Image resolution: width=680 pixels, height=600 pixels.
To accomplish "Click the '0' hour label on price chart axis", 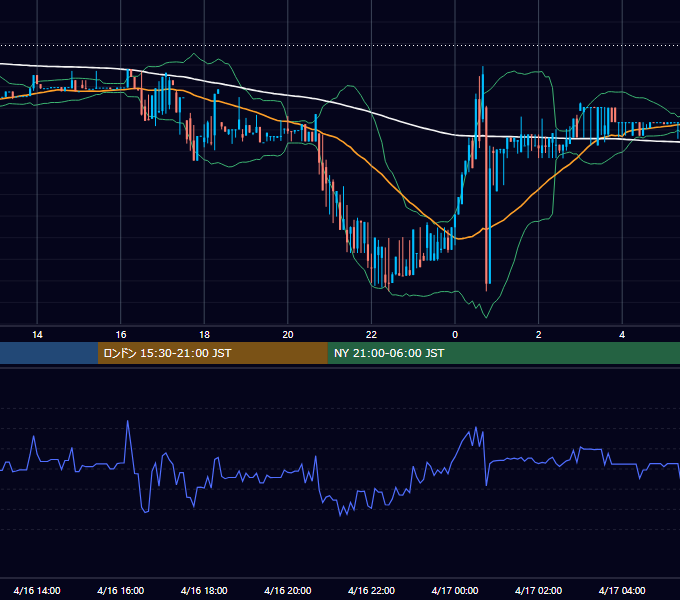I will (455, 335).
